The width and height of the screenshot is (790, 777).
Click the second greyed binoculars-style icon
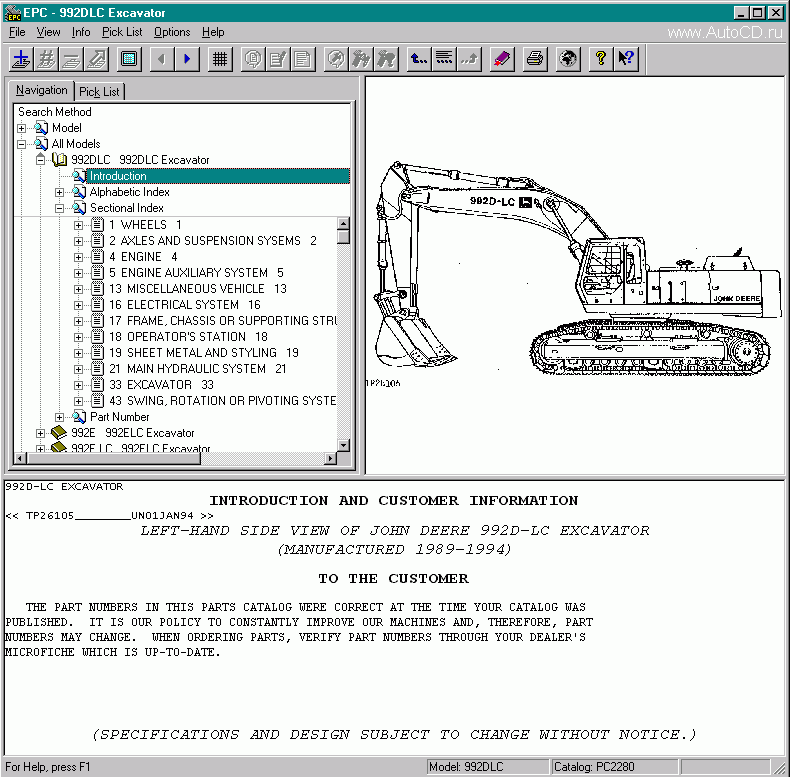[x=386, y=59]
